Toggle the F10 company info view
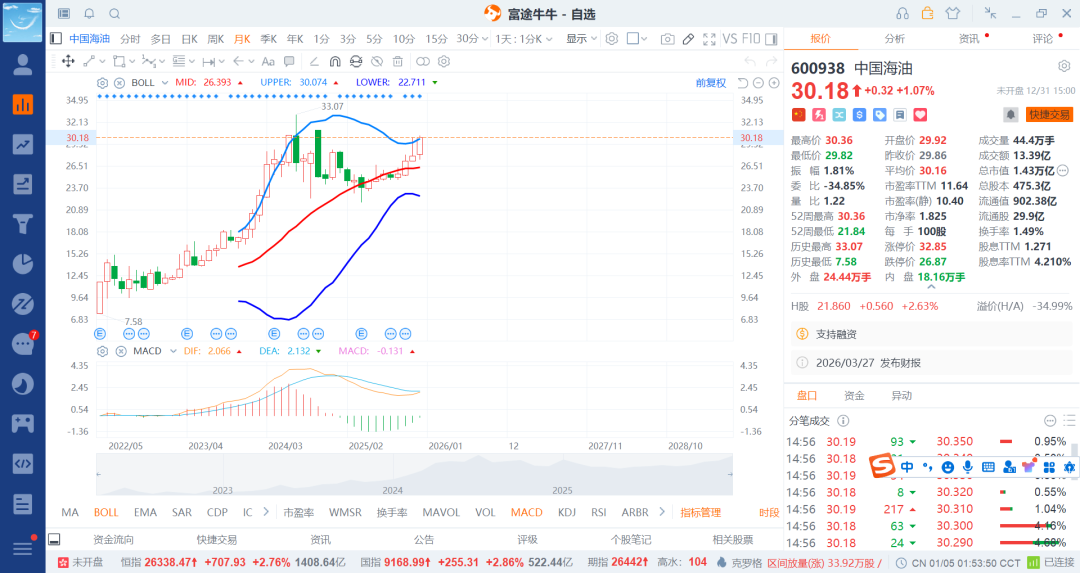The image size is (1080, 573). coord(751,39)
